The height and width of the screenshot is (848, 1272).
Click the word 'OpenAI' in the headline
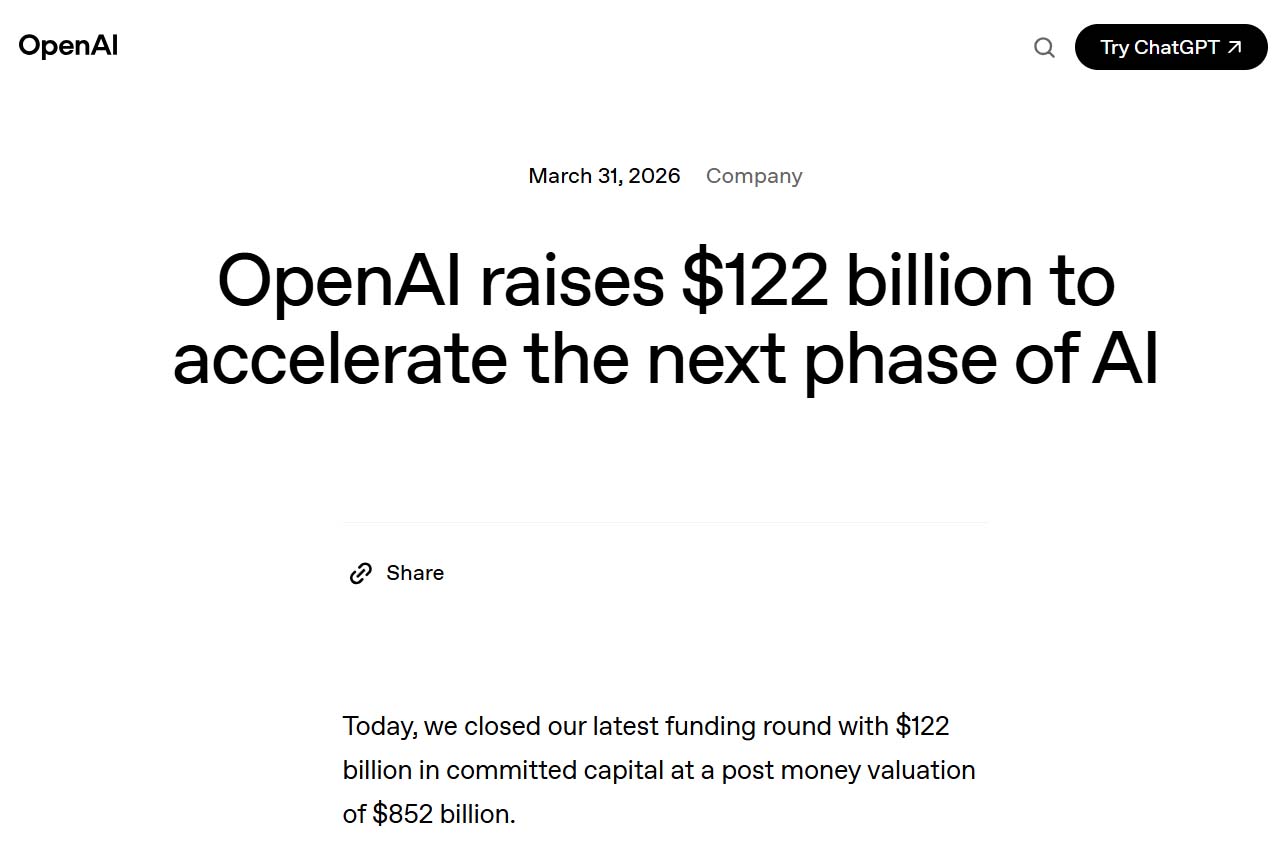(x=340, y=282)
